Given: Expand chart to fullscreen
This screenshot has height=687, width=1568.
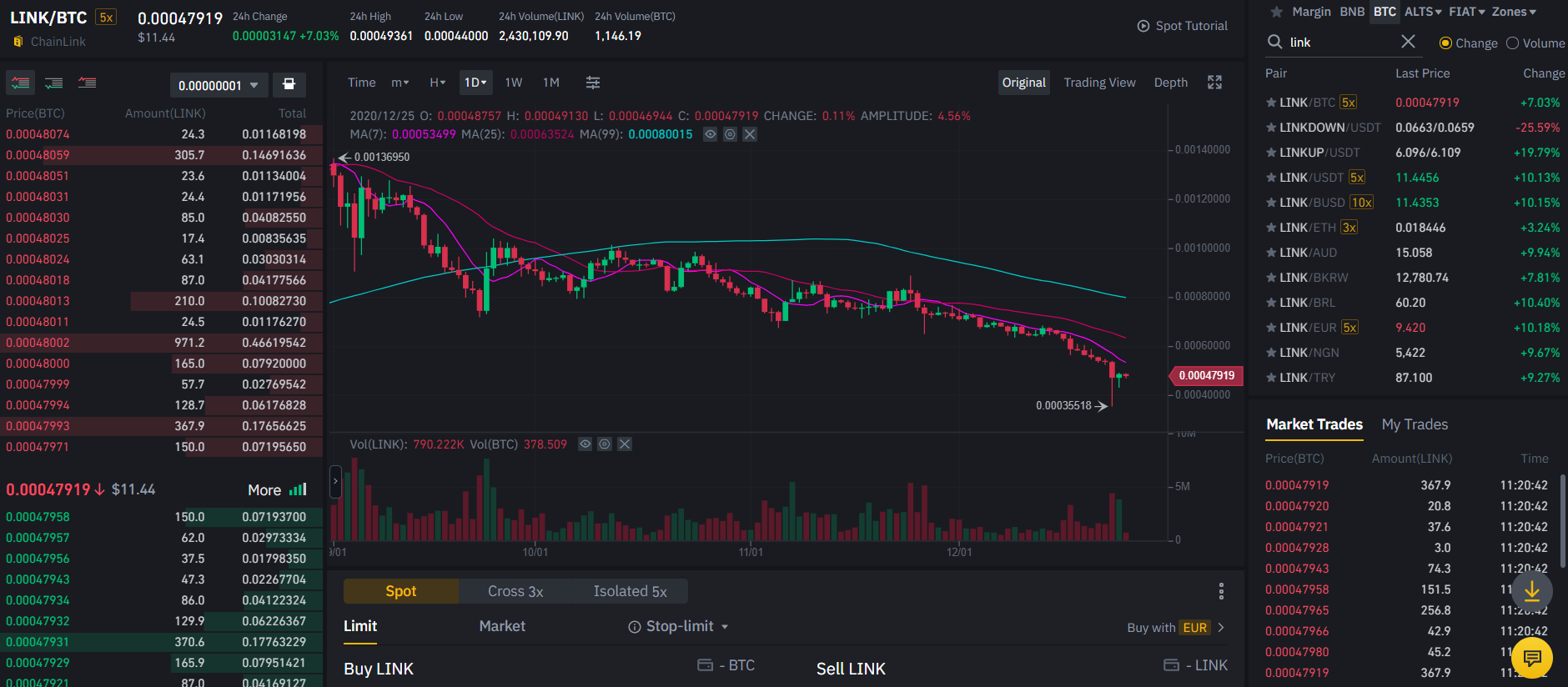Looking at the screenshot, I should pos(1214,83).
